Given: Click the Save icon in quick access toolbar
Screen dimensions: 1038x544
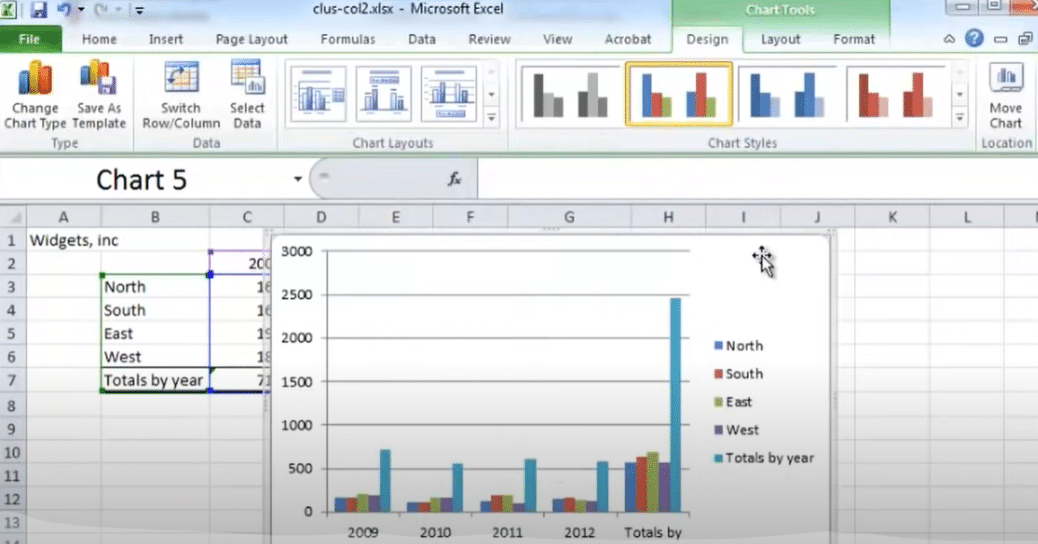Looking at the screenshot, I should click(39, 9).
